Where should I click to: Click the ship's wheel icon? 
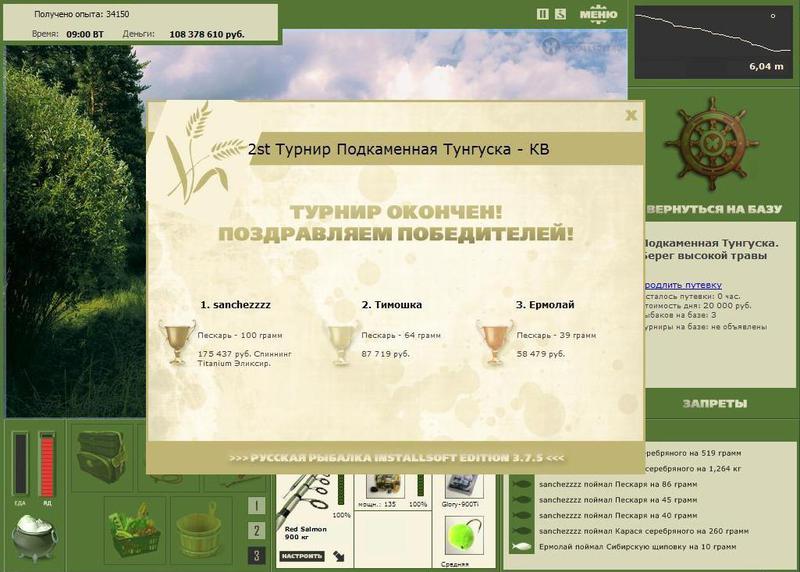pyautogui.click(x=712, y=145)
